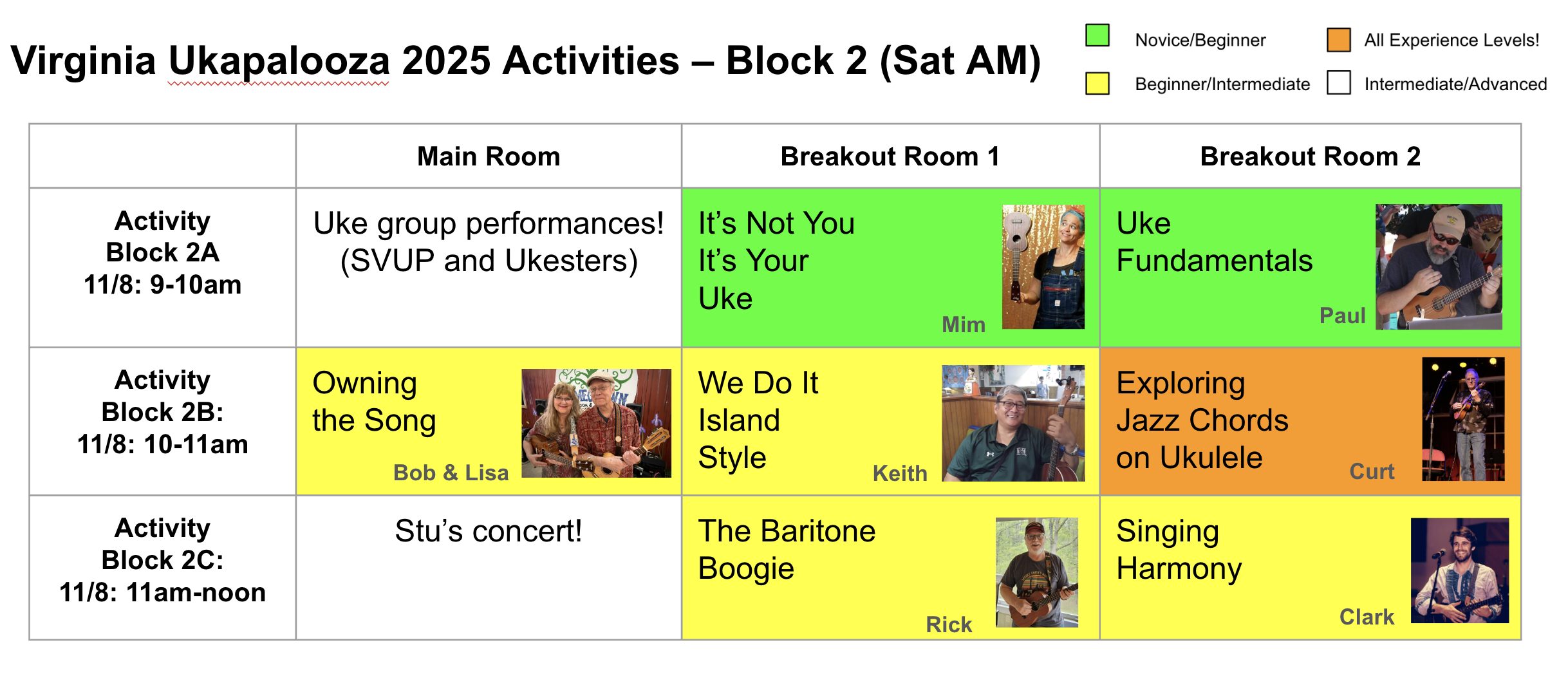Click the Exploring Jazz Chords on Ukulele text

1202,420
